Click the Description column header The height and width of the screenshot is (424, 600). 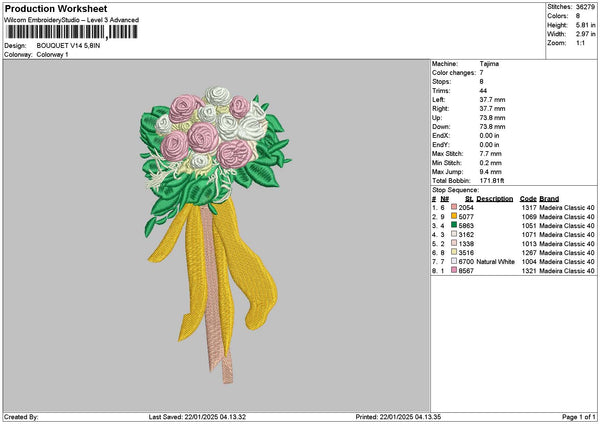(x=495, y=198)
